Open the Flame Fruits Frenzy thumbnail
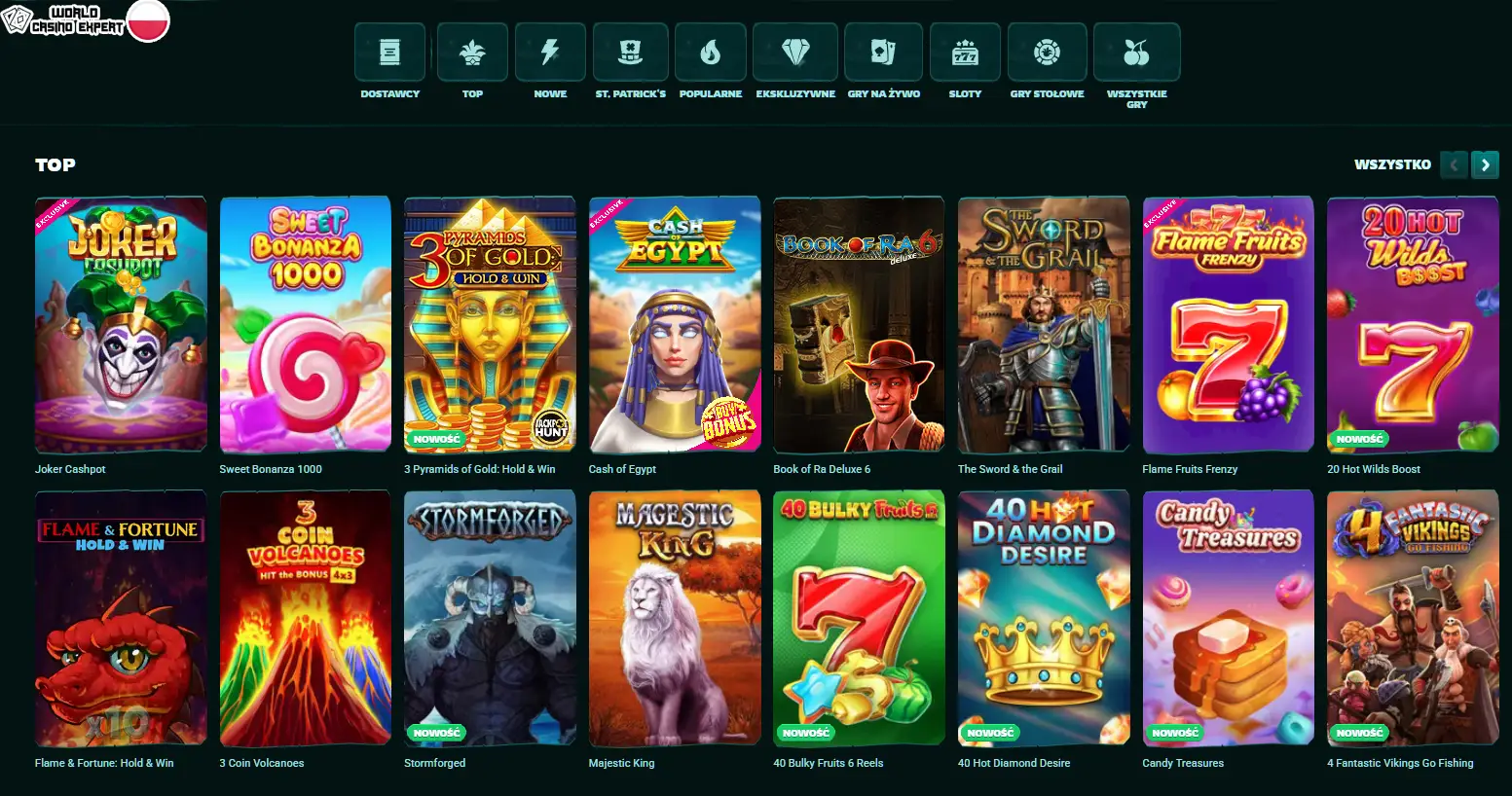Screen dimensions: 1512x796 1229,325
